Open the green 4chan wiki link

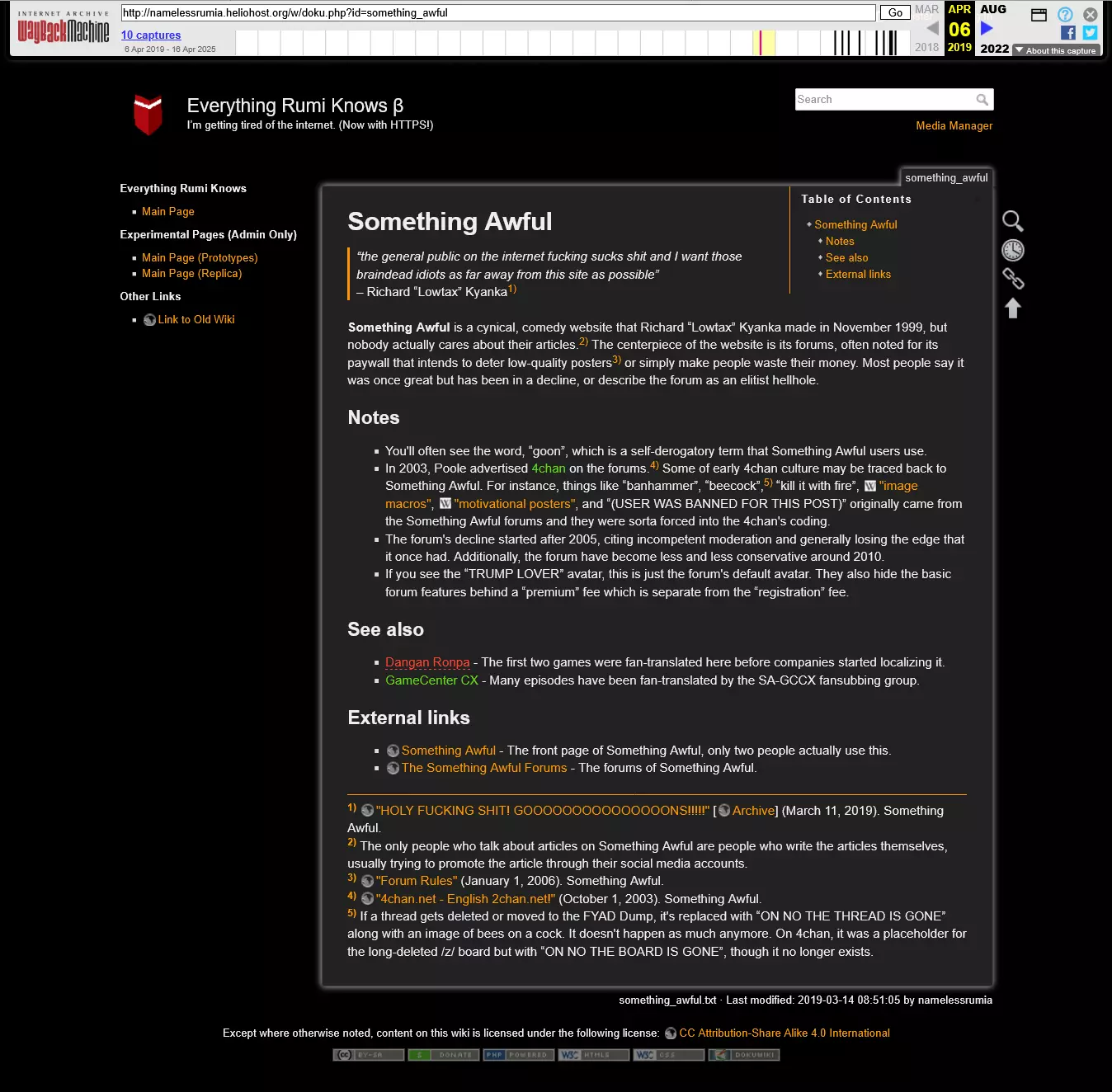tap(549, 468)
